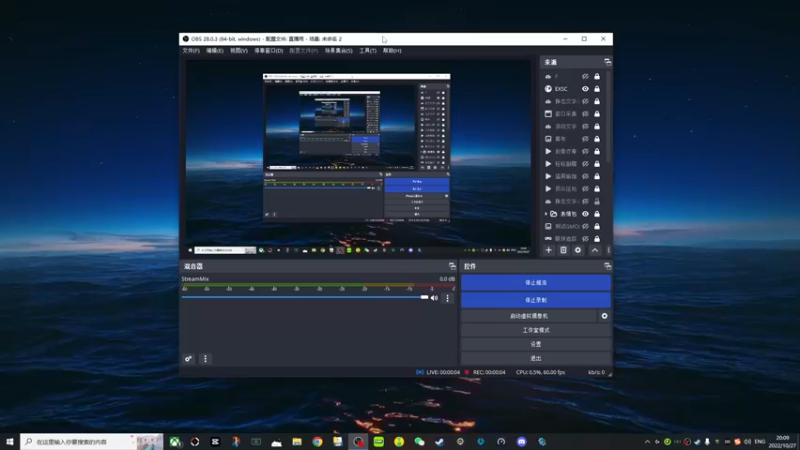This screenshot has height=450, width=800.
Task: Click 停止录制 to stop recording
Action: click(x=536, y=300)
